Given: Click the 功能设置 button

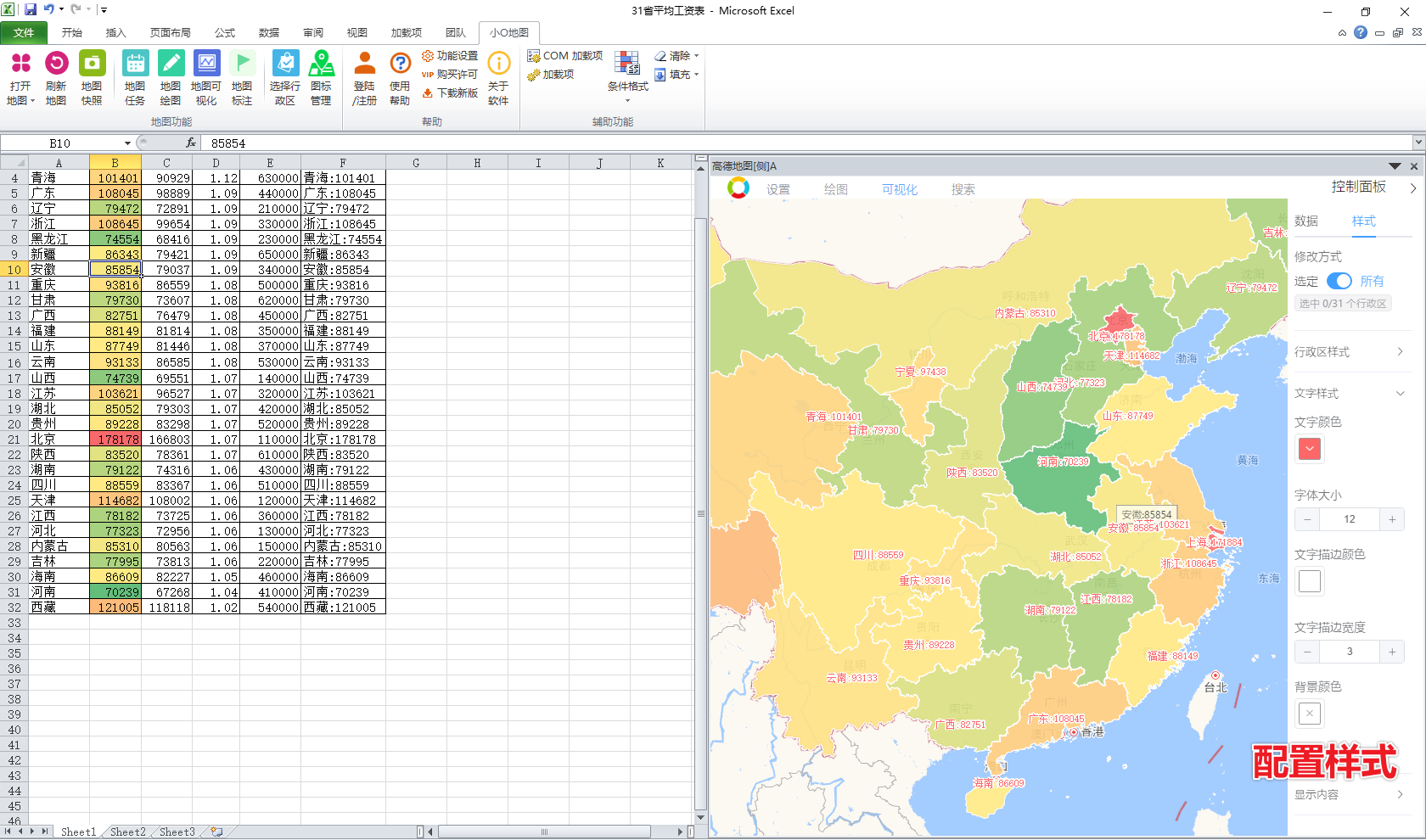Looking at the screenshot, I should click(450, 56).
